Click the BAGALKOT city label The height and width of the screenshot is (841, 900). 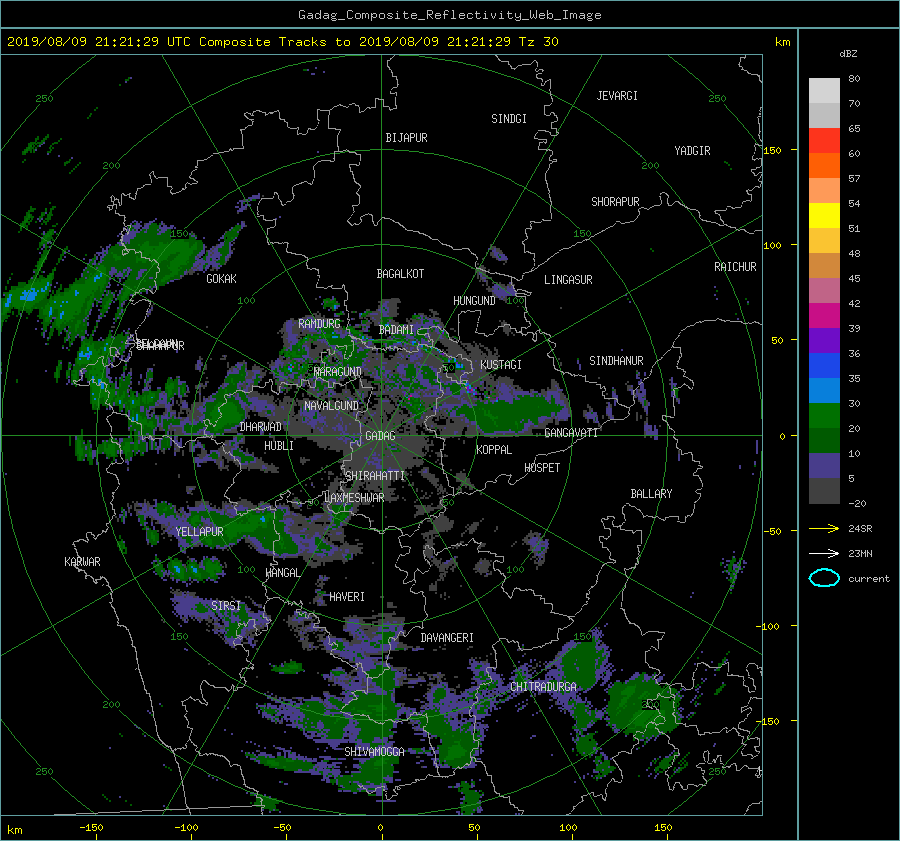(x=400, y=274)
